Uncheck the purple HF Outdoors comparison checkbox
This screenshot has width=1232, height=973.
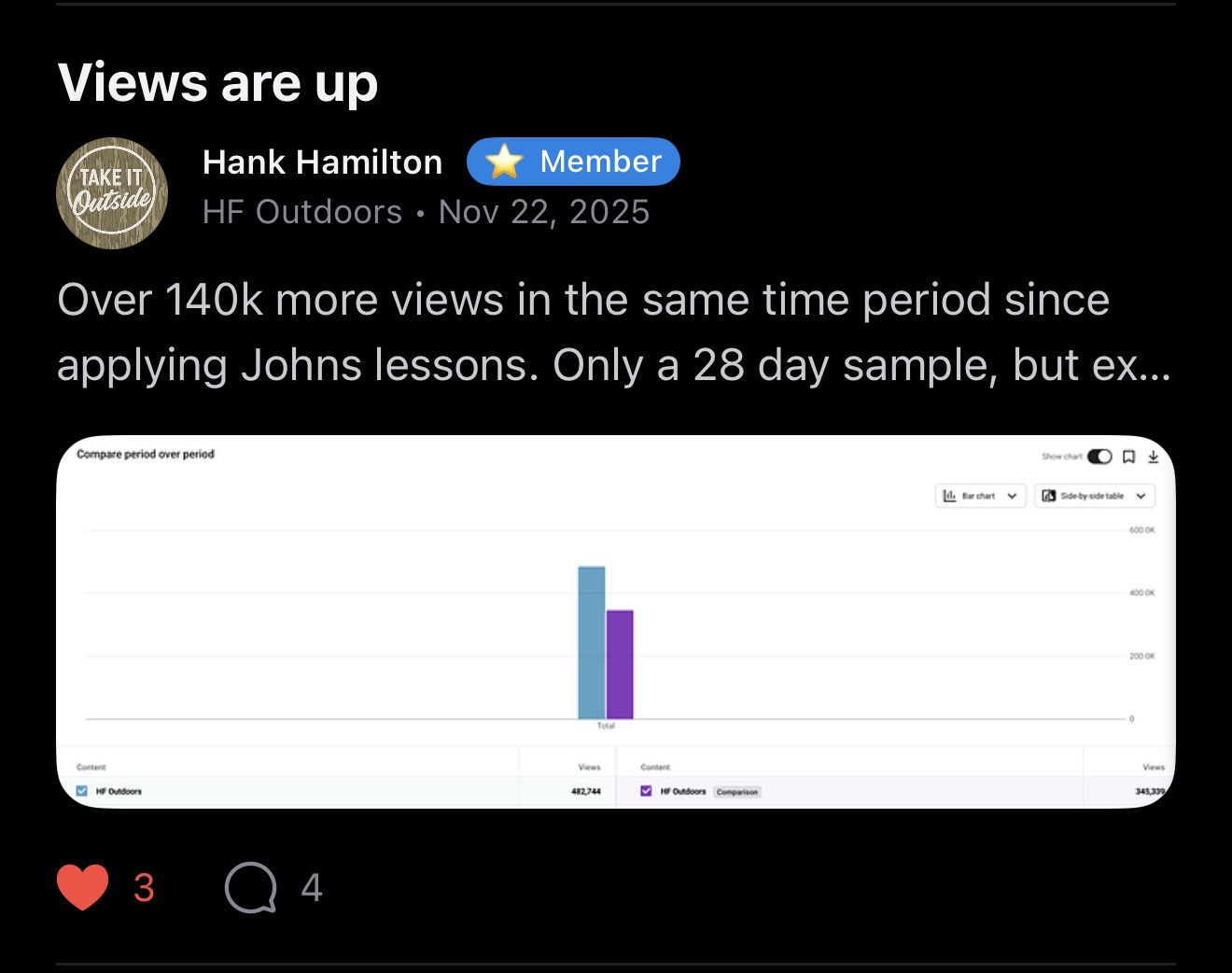click(x=646, y=791)
